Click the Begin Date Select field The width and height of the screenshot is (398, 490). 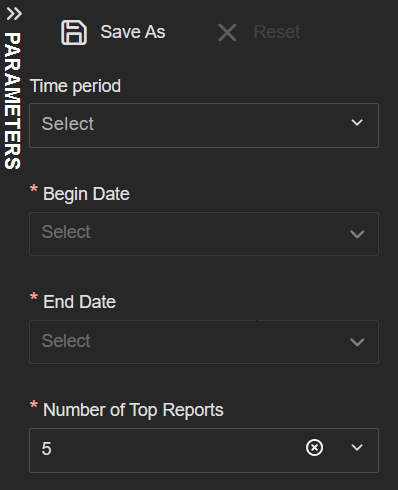(204, 234)
